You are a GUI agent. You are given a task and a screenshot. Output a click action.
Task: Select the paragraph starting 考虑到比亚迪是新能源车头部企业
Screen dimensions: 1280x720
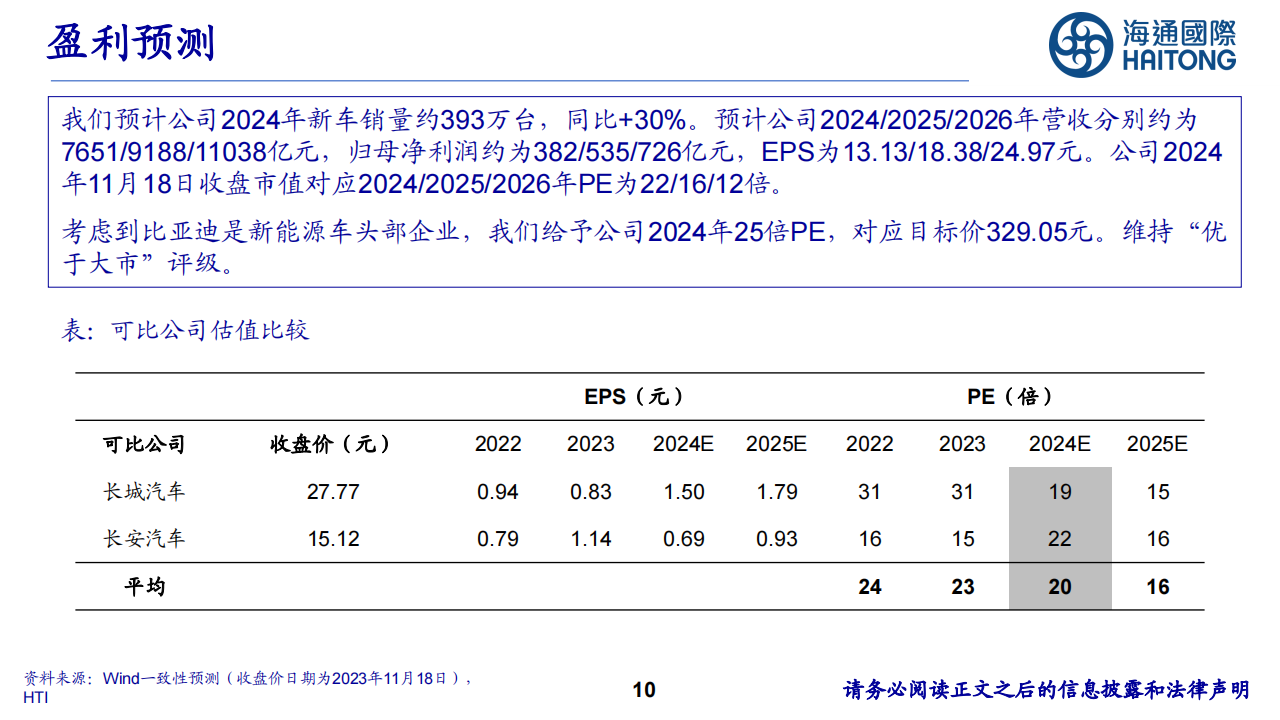click(644, 249)
